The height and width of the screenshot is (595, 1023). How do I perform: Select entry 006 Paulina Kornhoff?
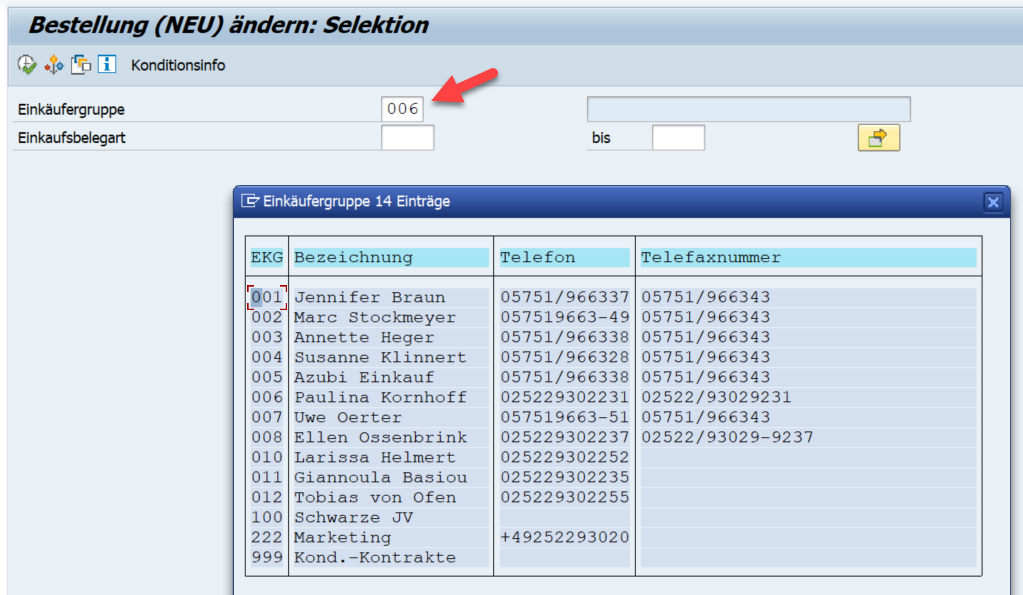tap(380, 397)
